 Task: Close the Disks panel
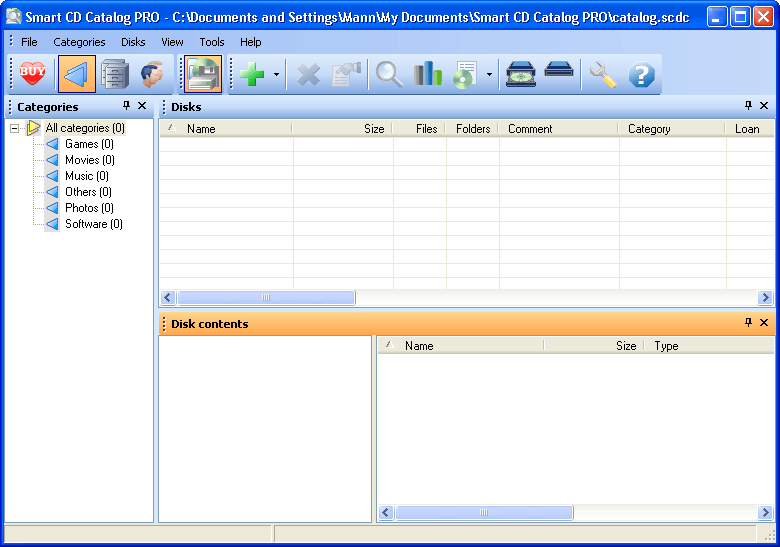[x=764, y=105]
